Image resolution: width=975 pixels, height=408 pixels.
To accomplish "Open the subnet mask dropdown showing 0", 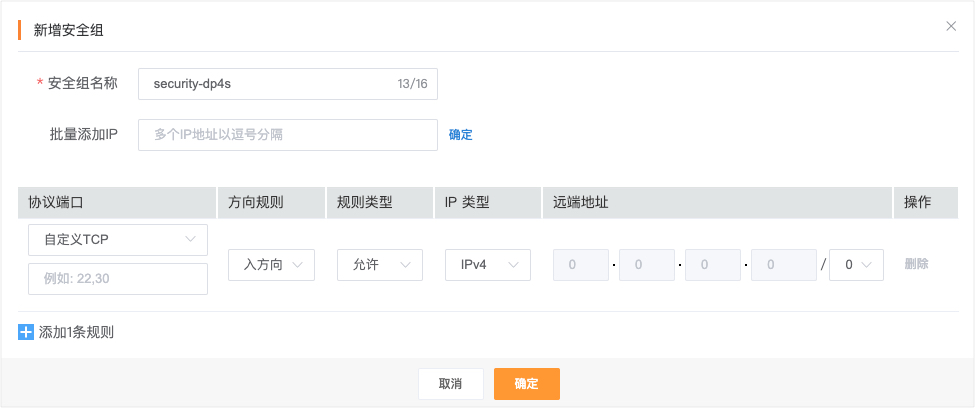I will point(857,265).
